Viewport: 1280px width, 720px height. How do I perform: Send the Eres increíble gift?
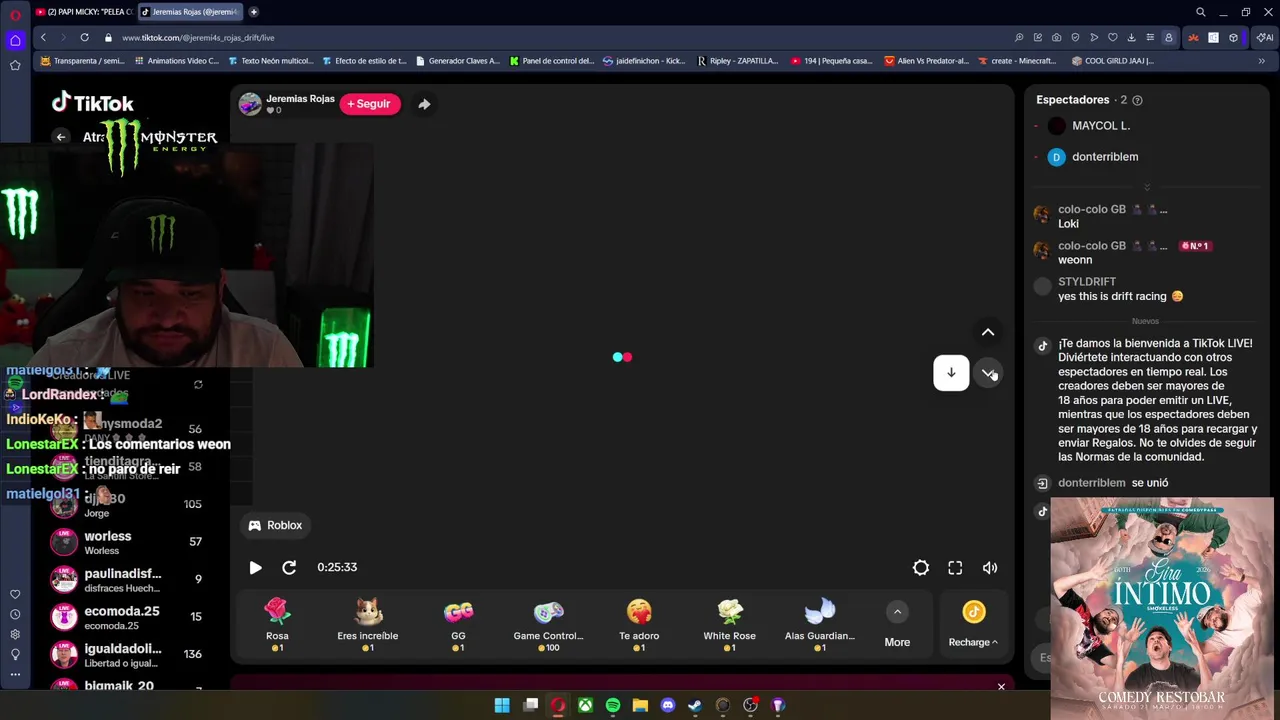(368, 625)
